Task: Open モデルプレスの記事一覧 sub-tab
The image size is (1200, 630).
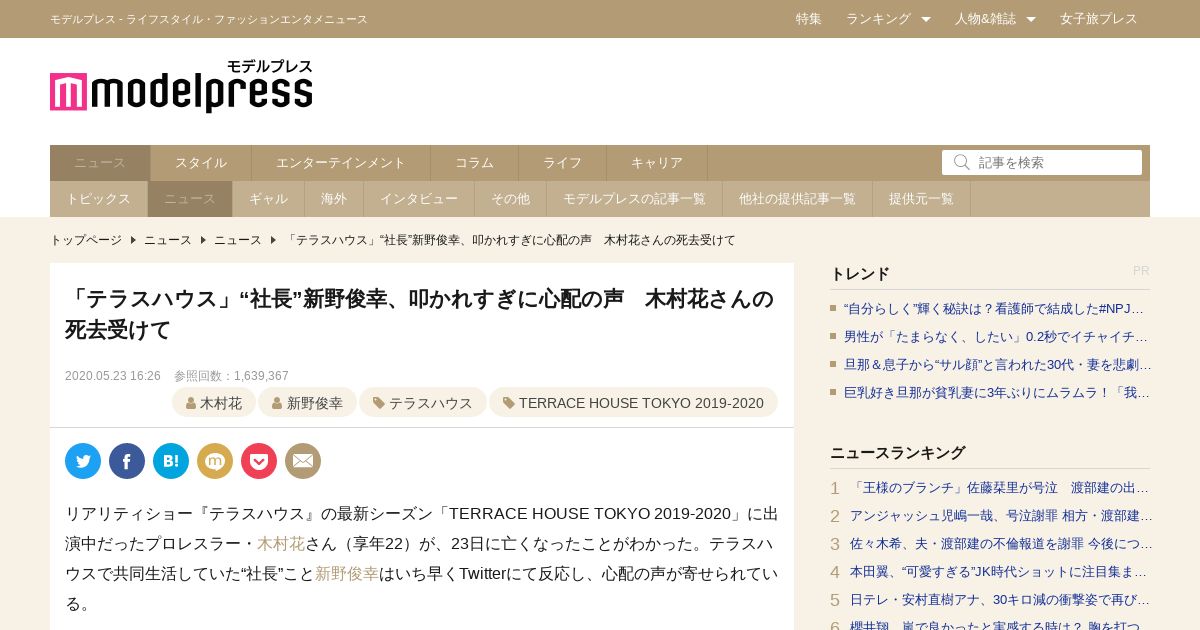Action: [x=635, y=199]
